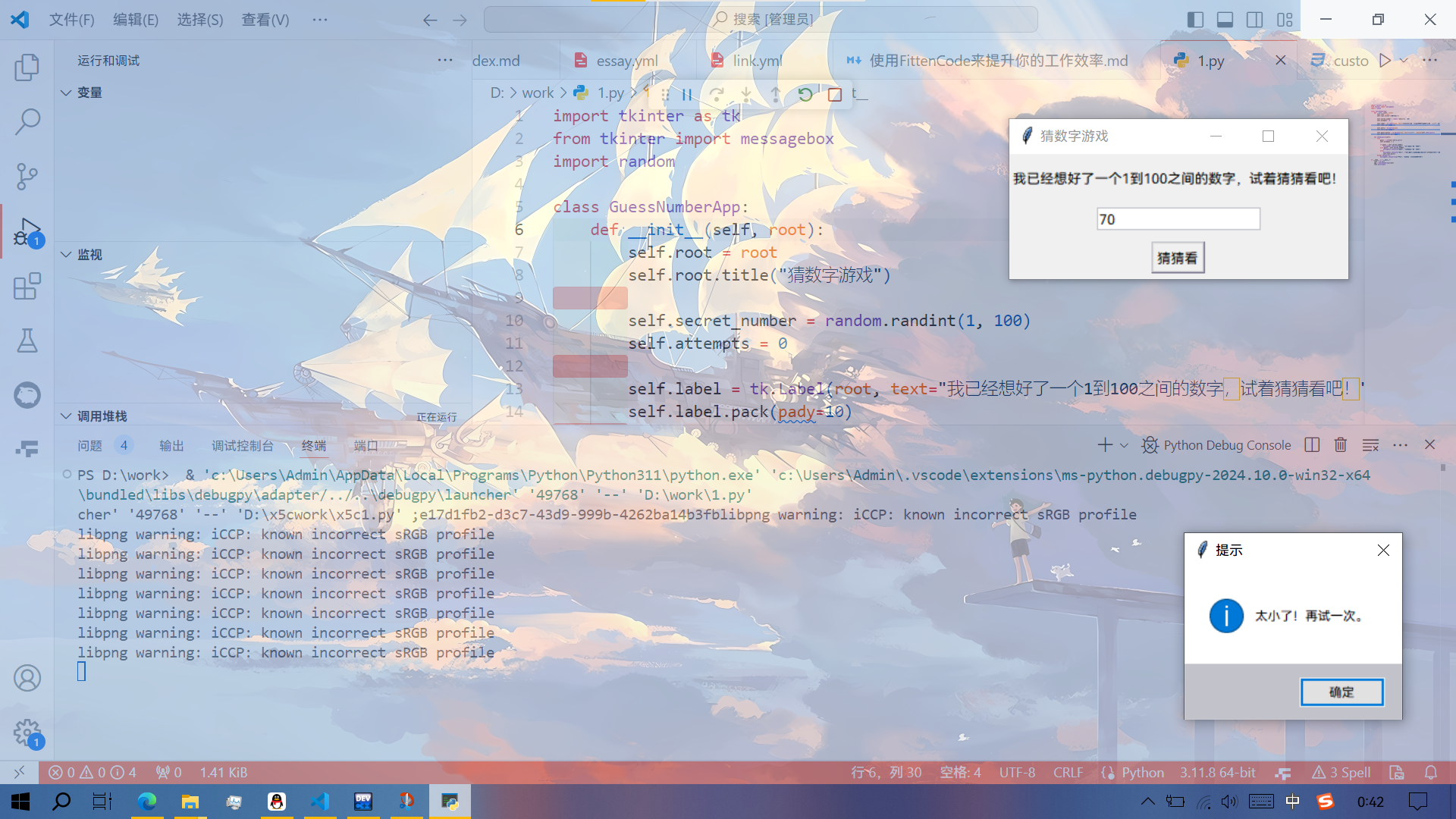1456x819 pixels.
Task: Click the search command center box
Action: pyautogui.click(x=761, y=20)
